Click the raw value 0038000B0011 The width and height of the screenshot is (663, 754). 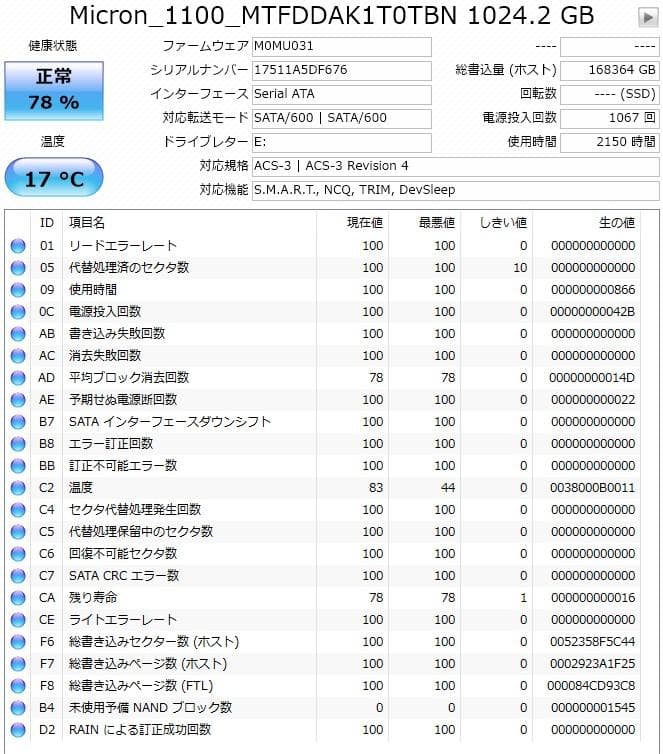coord(593,488)
